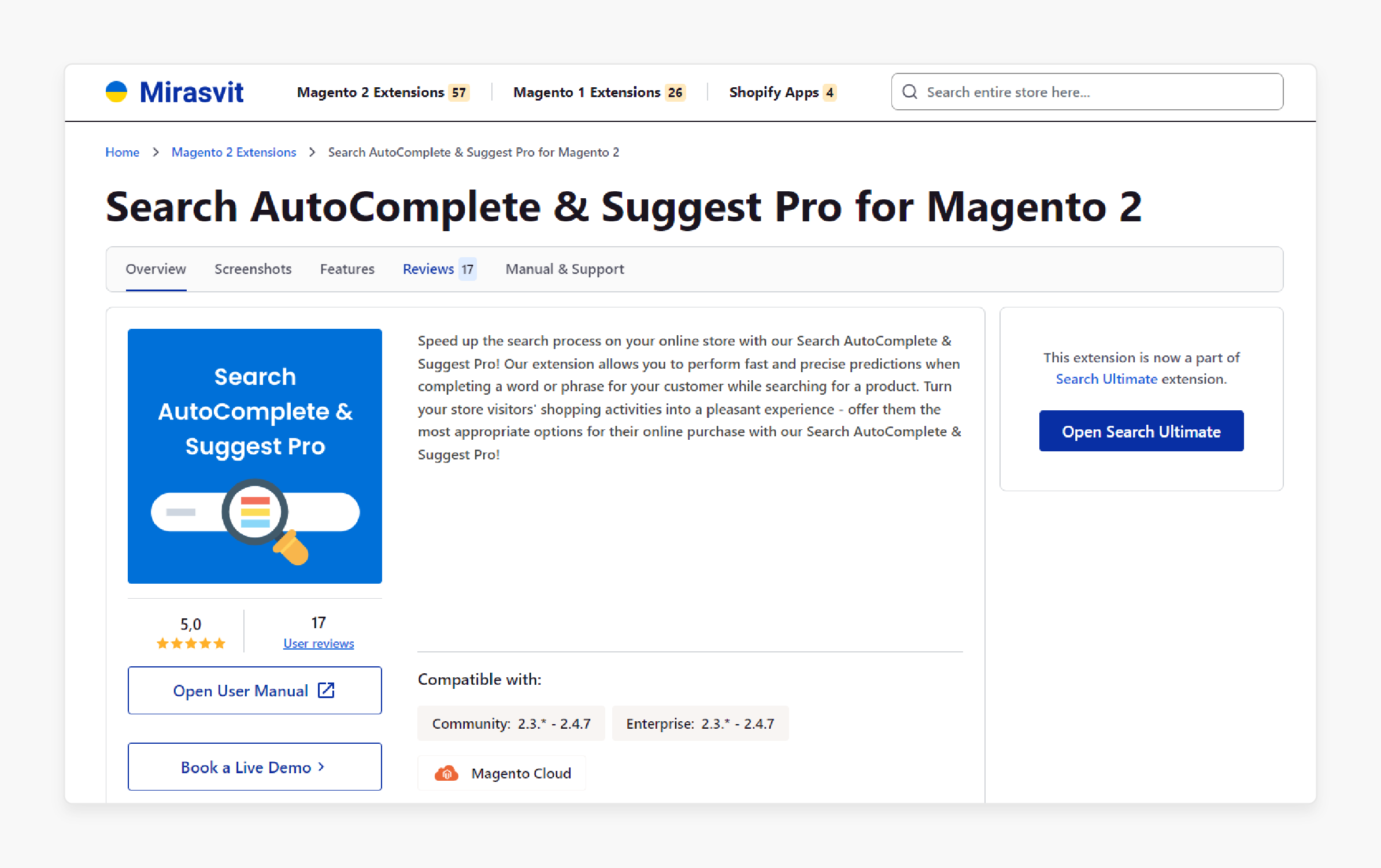Click Open User Manual button
The width and height of the screenshot is (1381, 868).
click(x=255, y=690)
